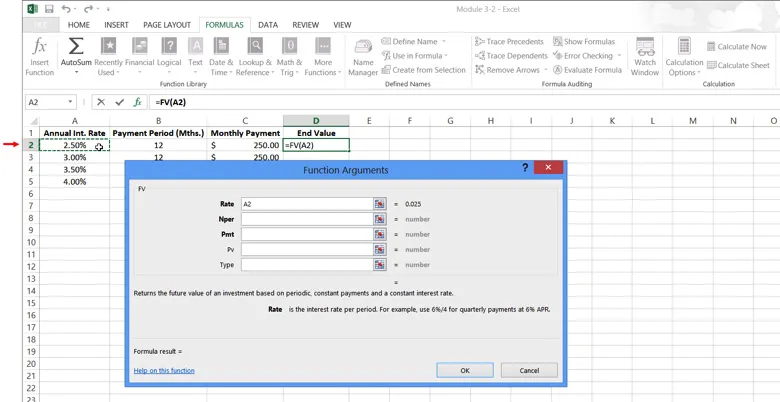The height and width of the screenshot is (402, 780).
Task: Switch to the DATA ribbon tab
Action: coord(268,25)
